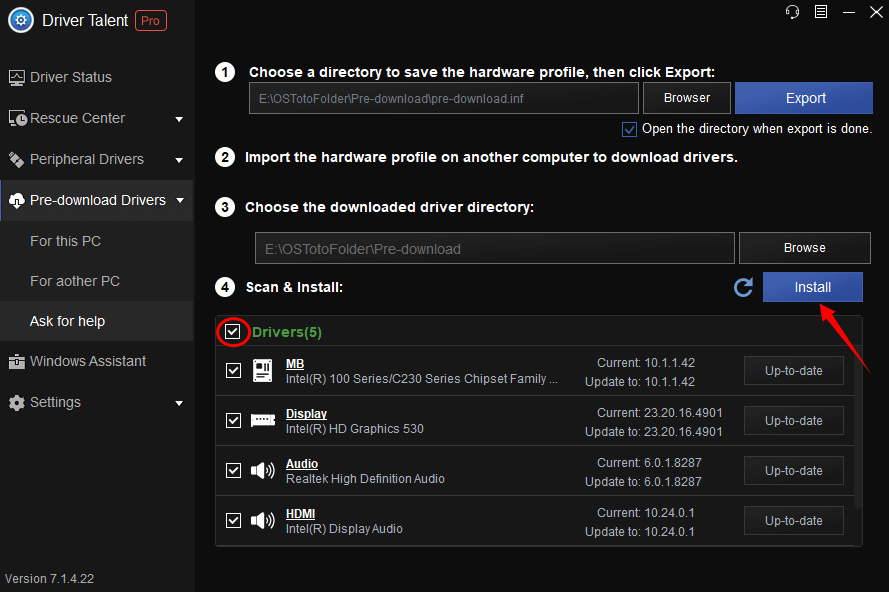Uncheck the MB driver checkbox

234,371
